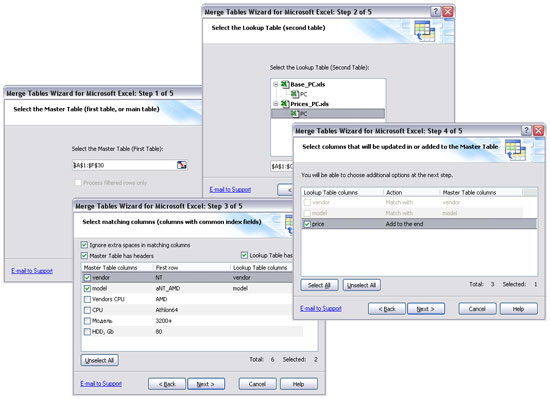The width and height of the screenshot is (550, 399).
Task: Close the Step 4 wizard window
Action: click(x=538, y=130)
